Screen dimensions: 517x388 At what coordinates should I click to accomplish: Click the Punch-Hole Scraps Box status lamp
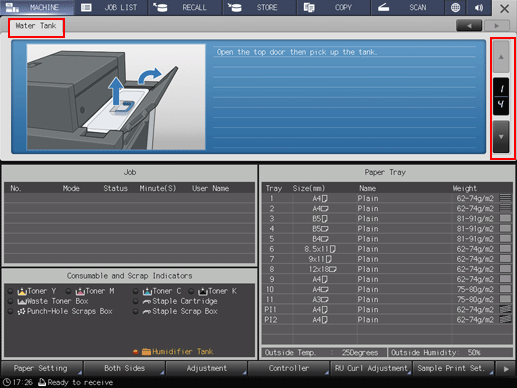click(x=10, y=311)
